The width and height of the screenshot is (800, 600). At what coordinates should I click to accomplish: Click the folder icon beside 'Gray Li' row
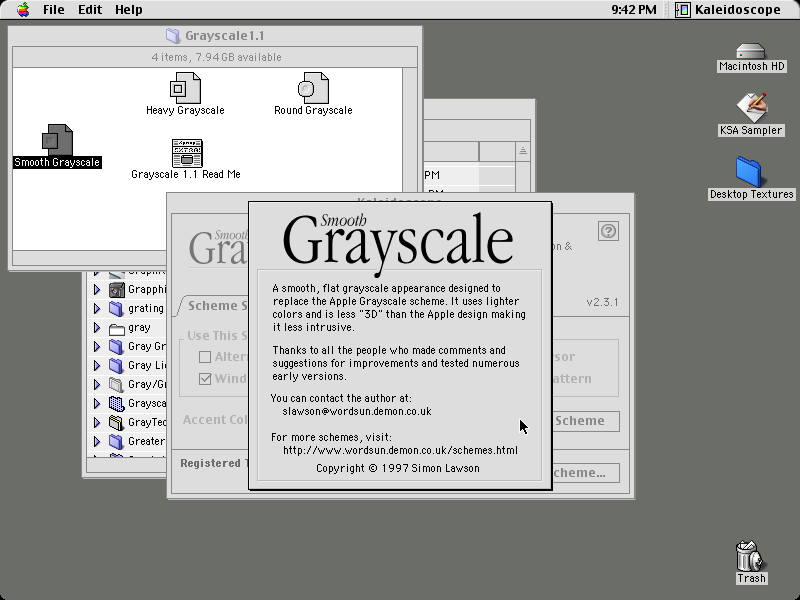[117, 366]
